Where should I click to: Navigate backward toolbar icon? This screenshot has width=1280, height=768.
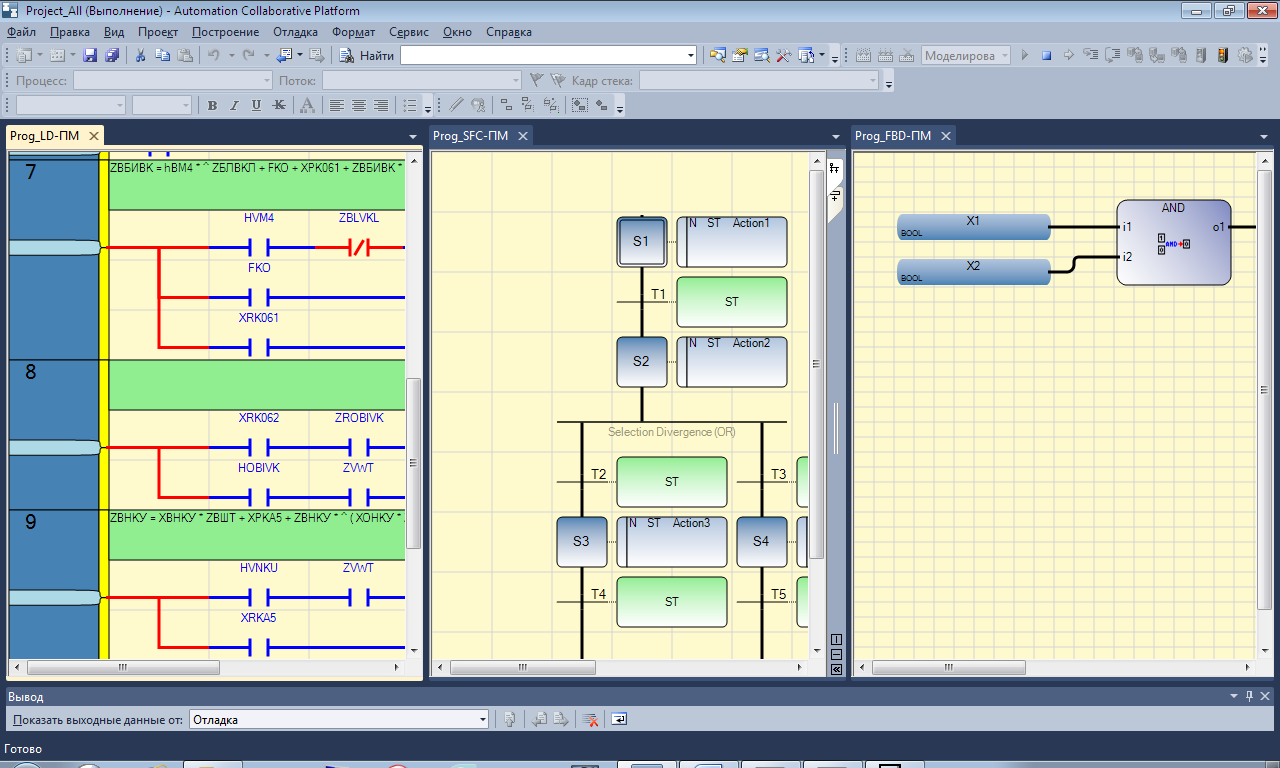[x=283, y=55]
